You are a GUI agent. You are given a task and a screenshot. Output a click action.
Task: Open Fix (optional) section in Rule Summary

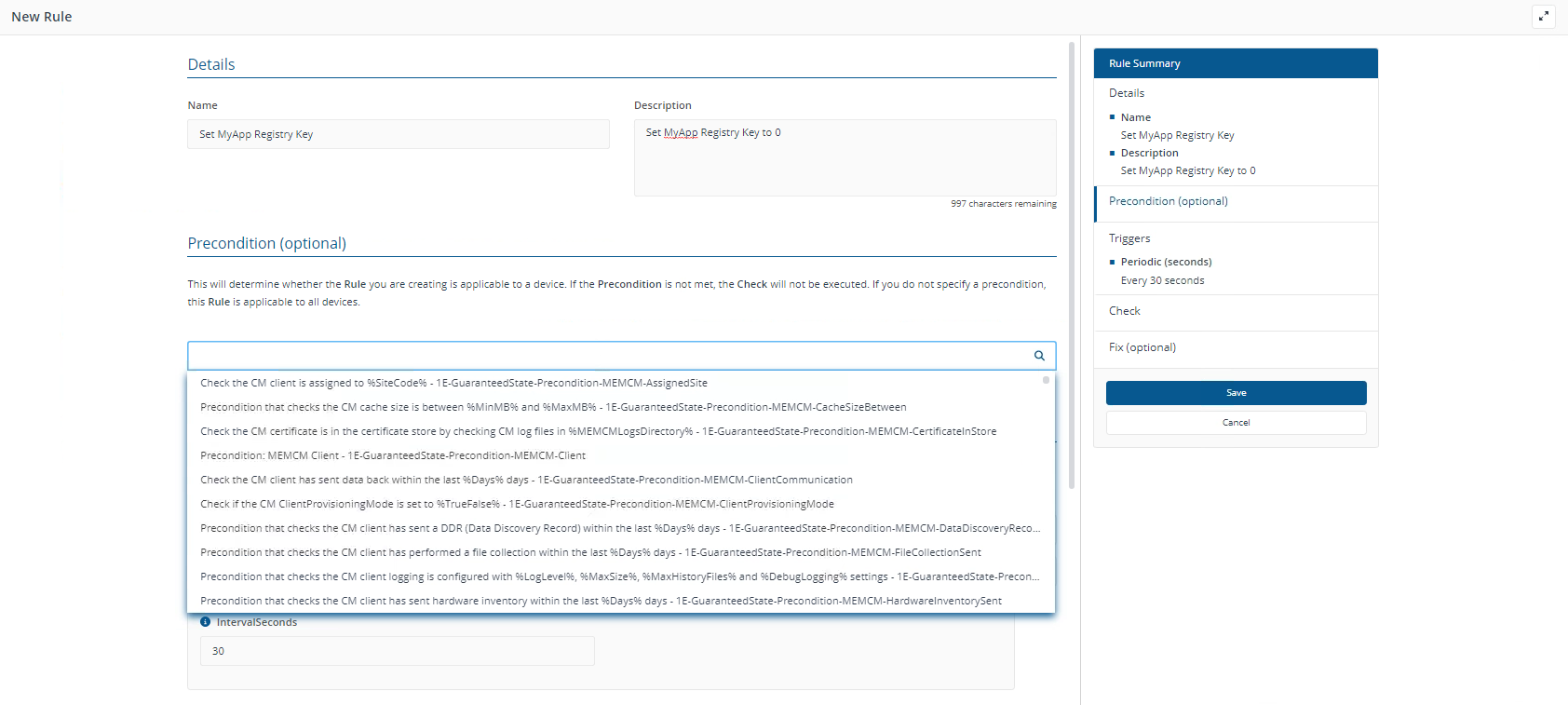pyautogui.click(x=1142, y=347)
